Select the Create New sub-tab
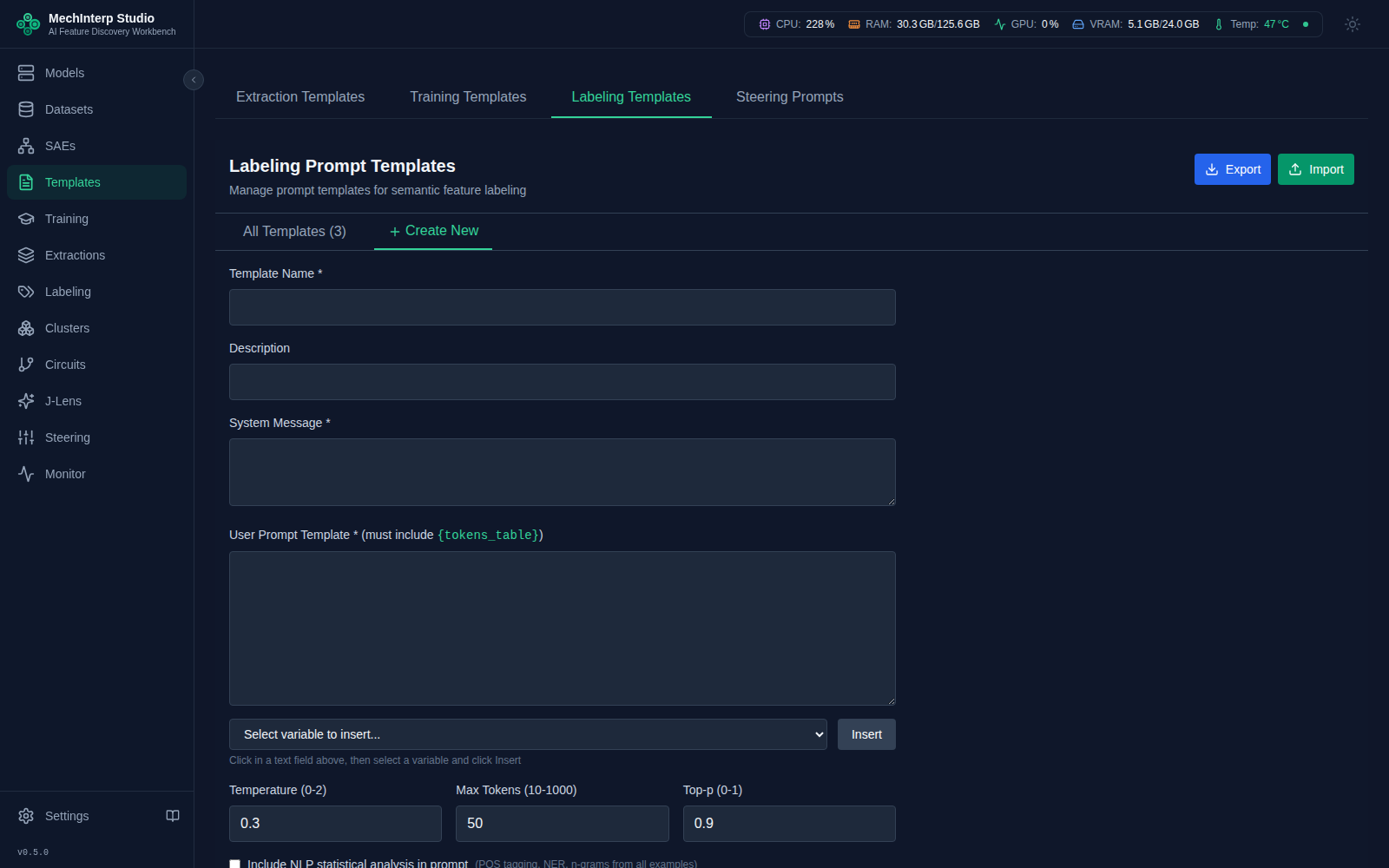1389x868 pixels. [433, 231]
